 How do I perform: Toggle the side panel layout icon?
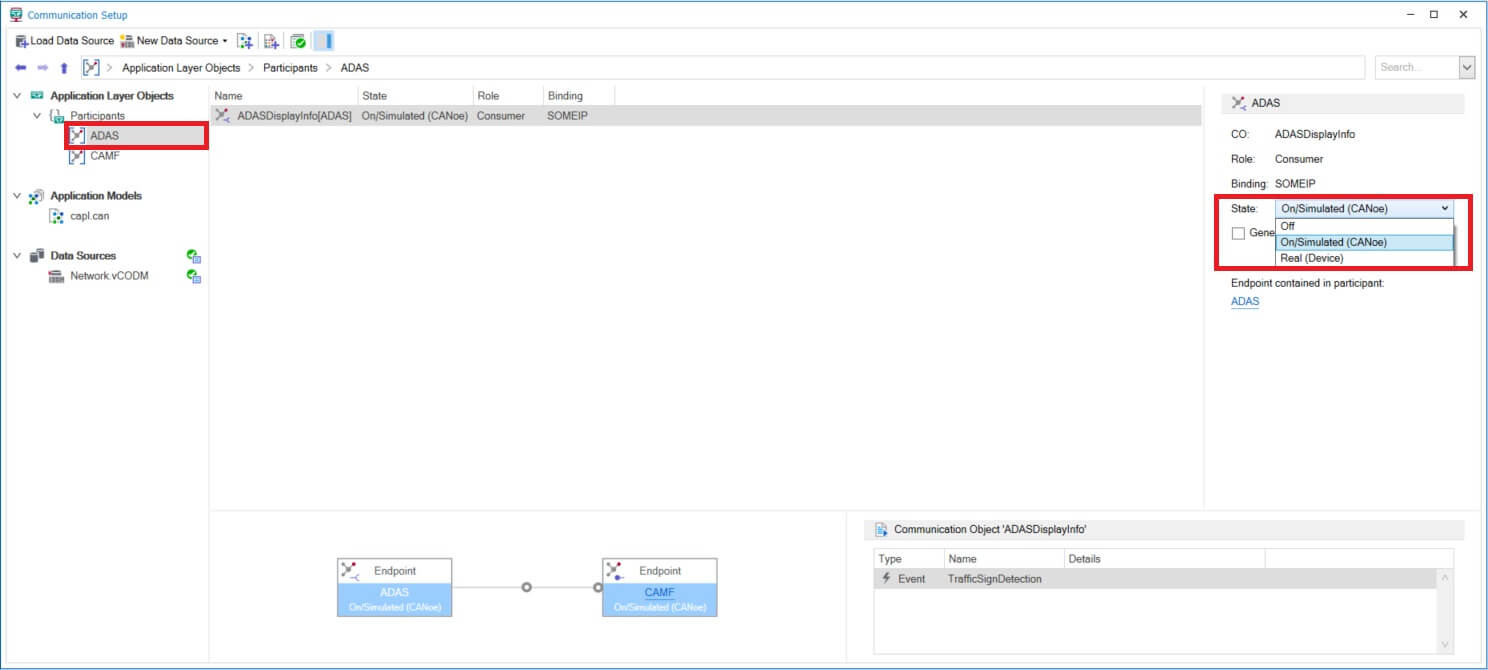[x=324, y=41]
